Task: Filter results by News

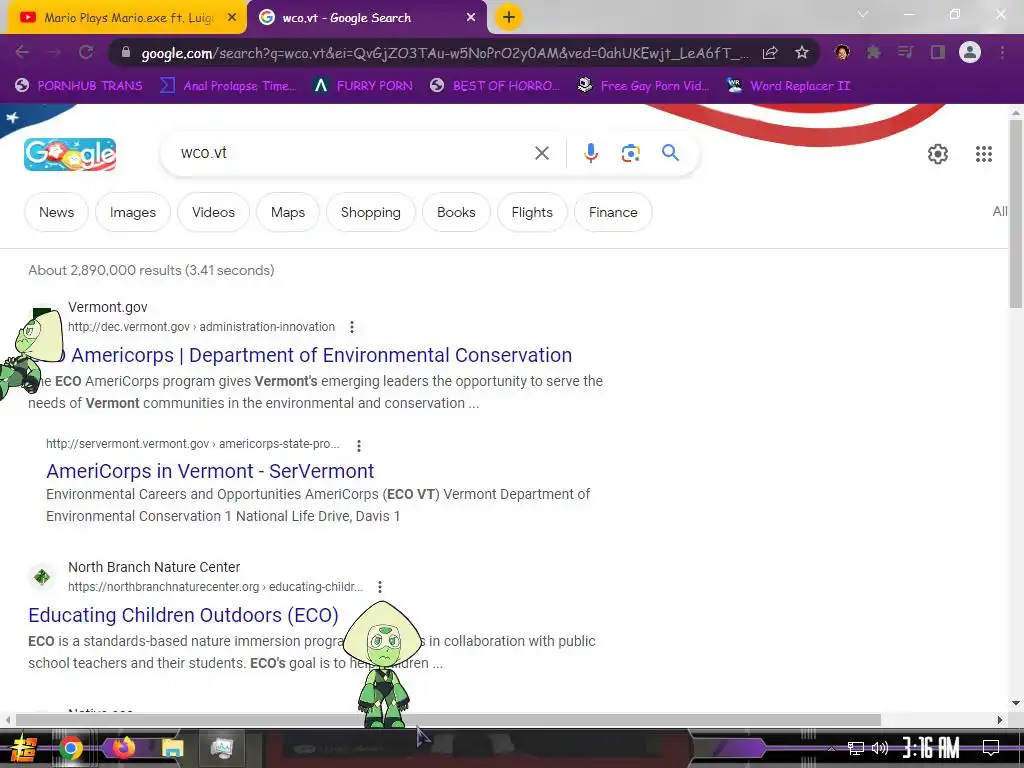Action: 56,212
